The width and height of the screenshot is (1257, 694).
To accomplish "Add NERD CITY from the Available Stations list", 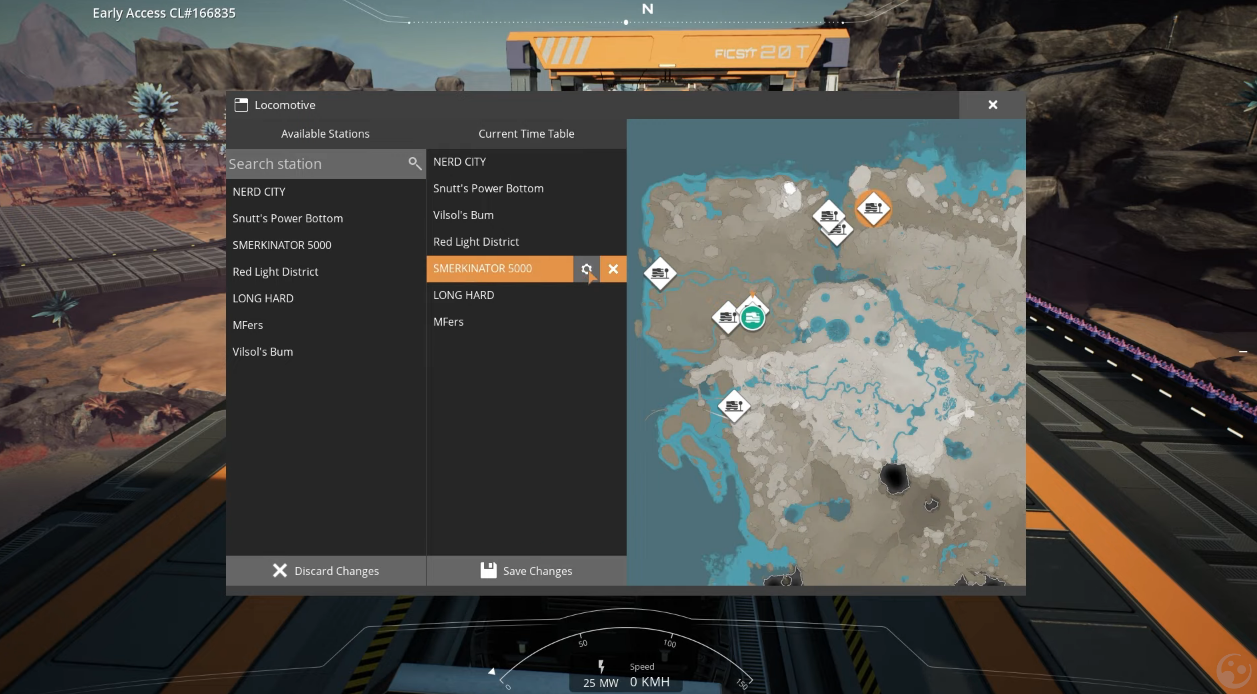I will point(326,192).
